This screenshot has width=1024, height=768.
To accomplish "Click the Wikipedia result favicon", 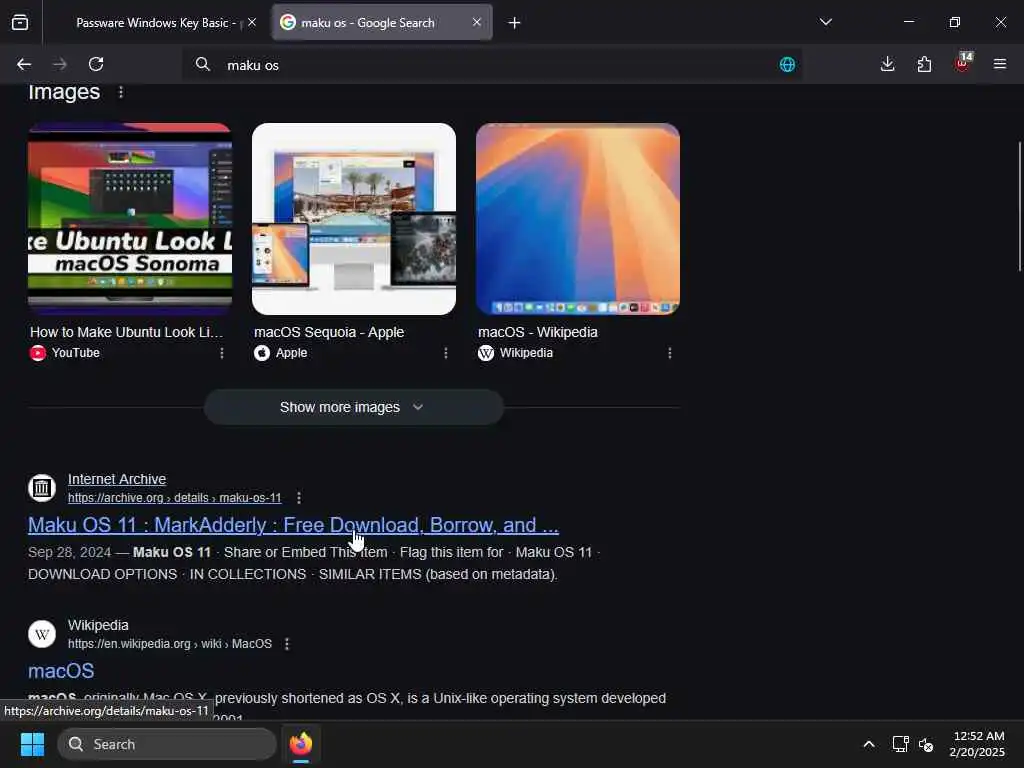I will (42, 634).
